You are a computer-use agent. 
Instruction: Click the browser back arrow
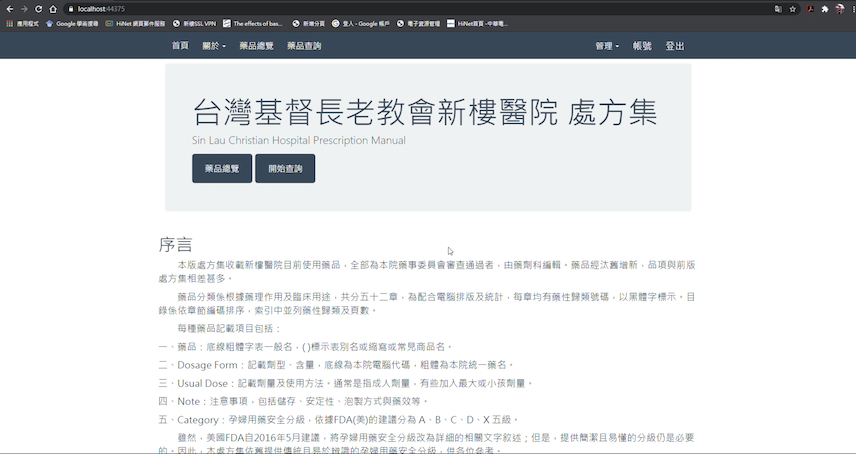pos(9,8)
